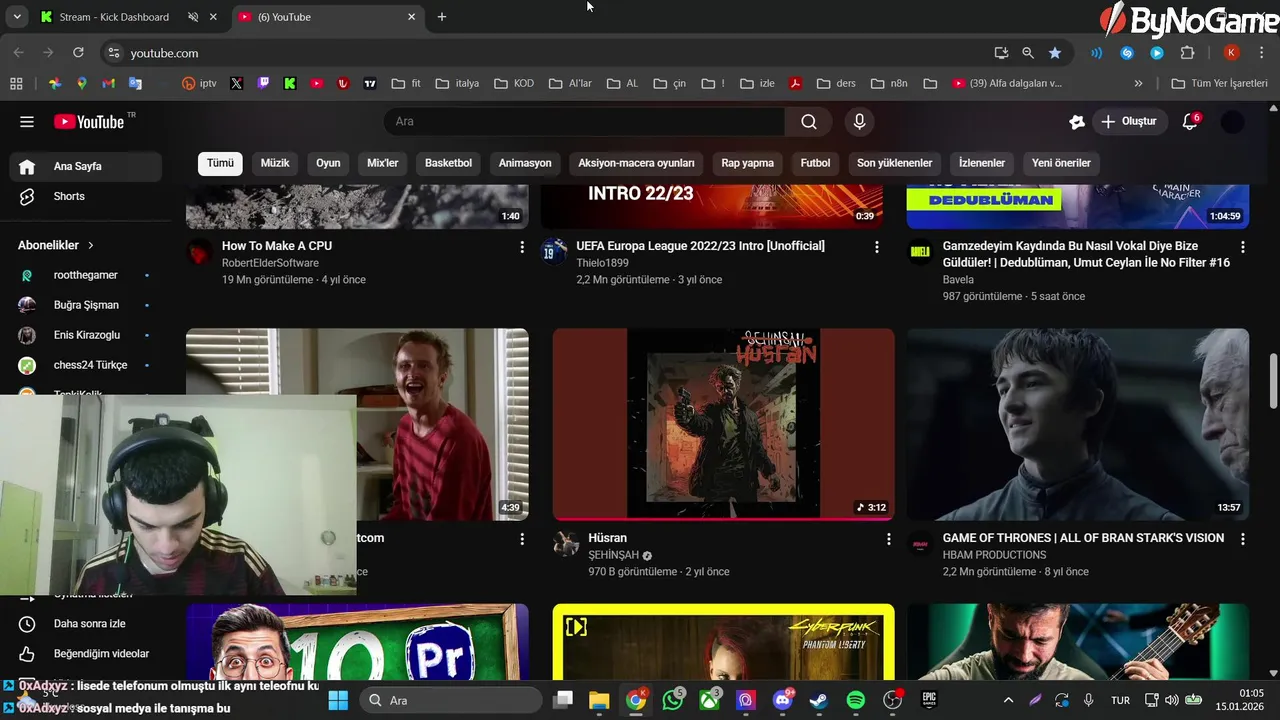Select Ana Sayfa in the sidebar

(x=86, y=166)
